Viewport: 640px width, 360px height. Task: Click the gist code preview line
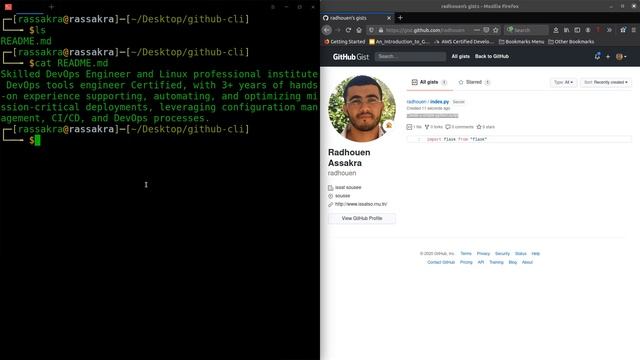tap(519, 139)
